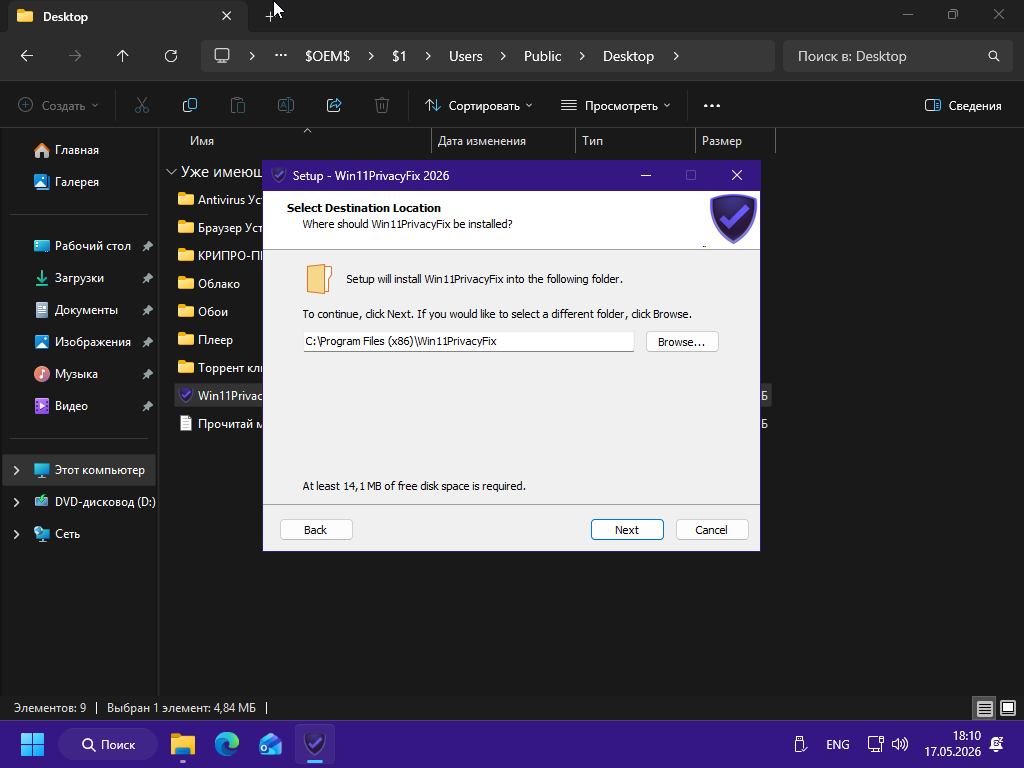Open the Сортировать sort dropdown
The height and width of the screenshot is (768, 1024).
479,105
